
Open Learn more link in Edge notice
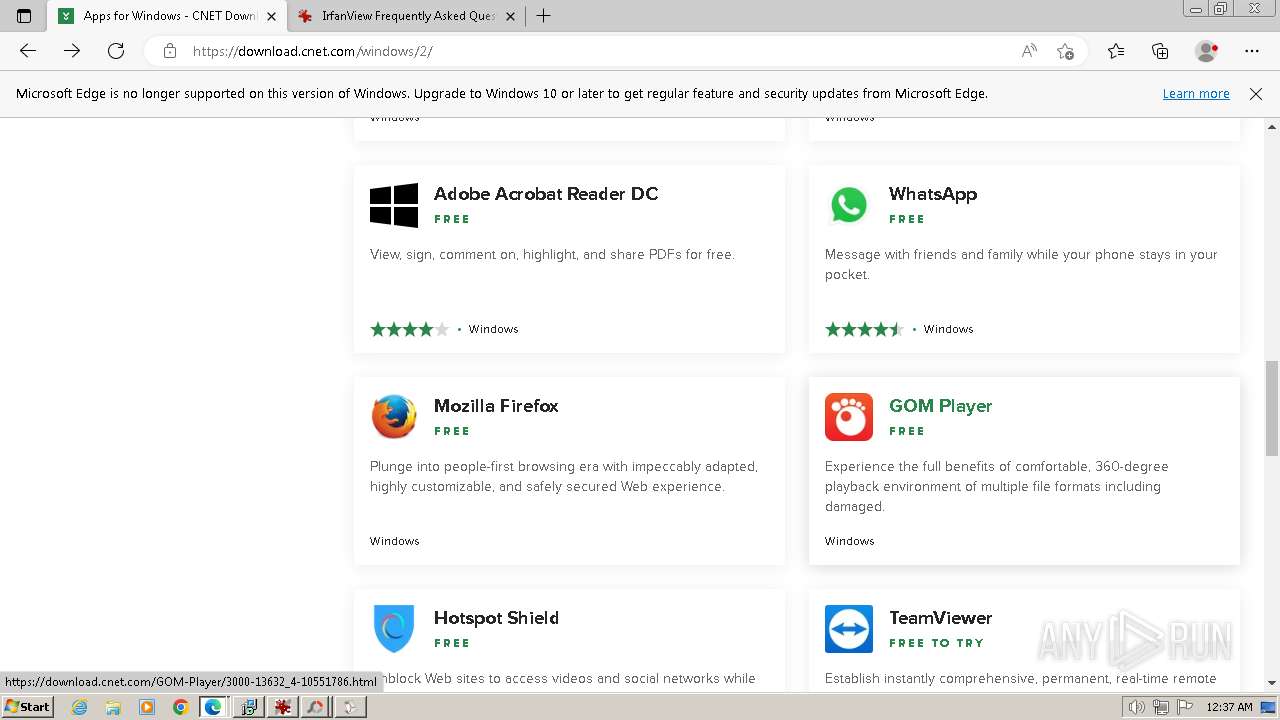pyautogui.click(x=1196, y=94)
